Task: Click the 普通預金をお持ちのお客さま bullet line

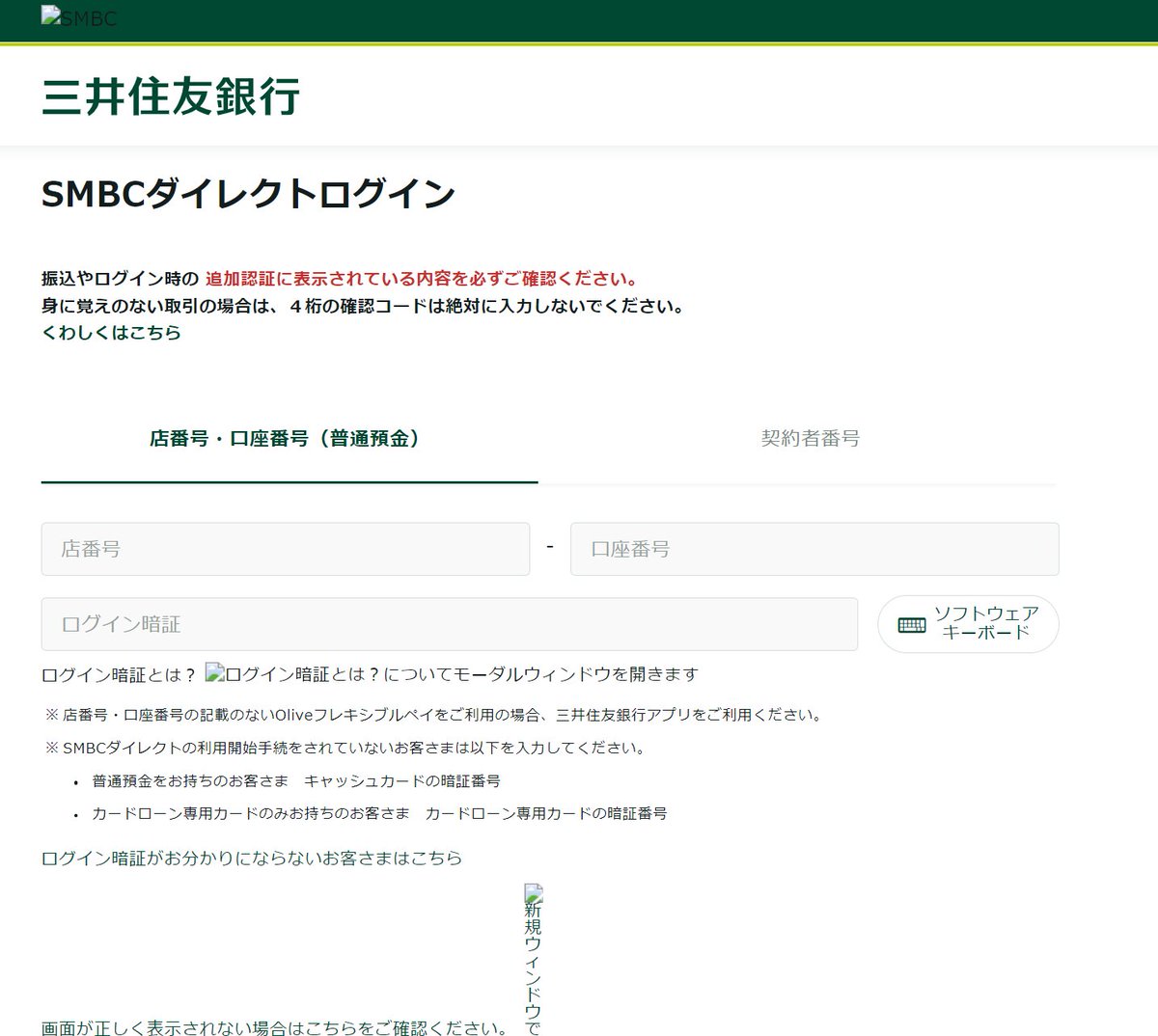Action: point(296,780)
